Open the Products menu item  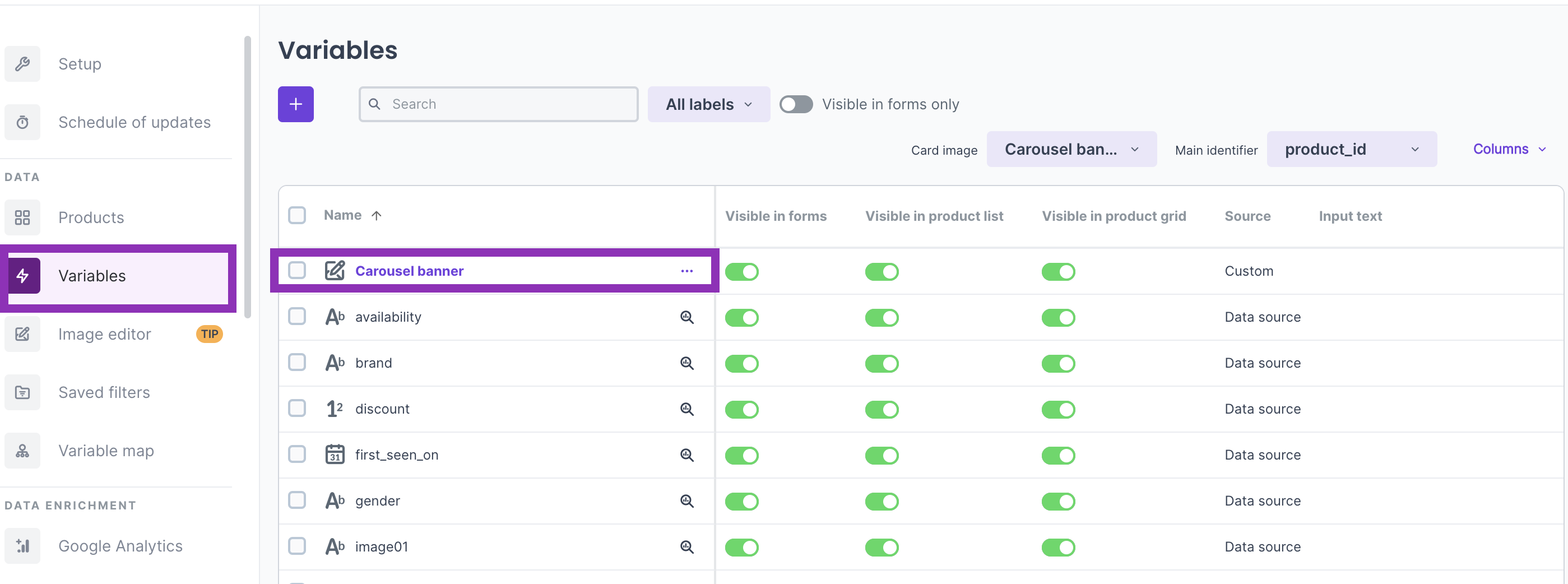pos(91,217)
